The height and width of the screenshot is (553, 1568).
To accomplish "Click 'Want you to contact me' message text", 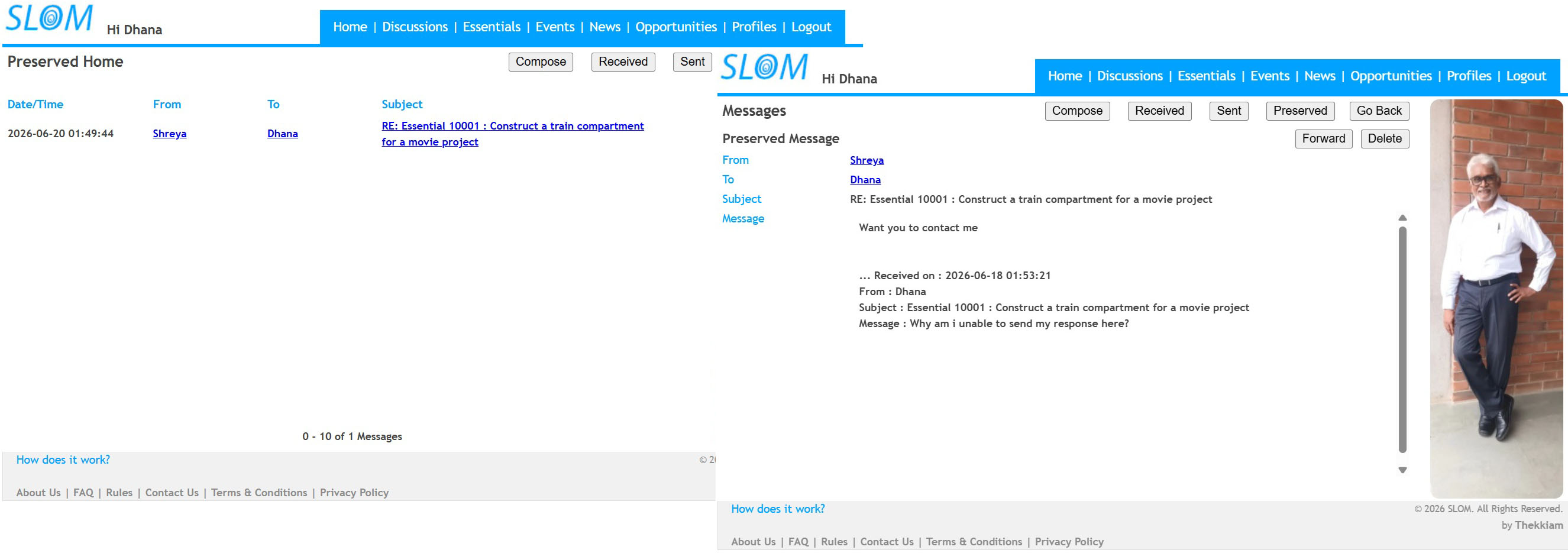I will coord(918,228).
